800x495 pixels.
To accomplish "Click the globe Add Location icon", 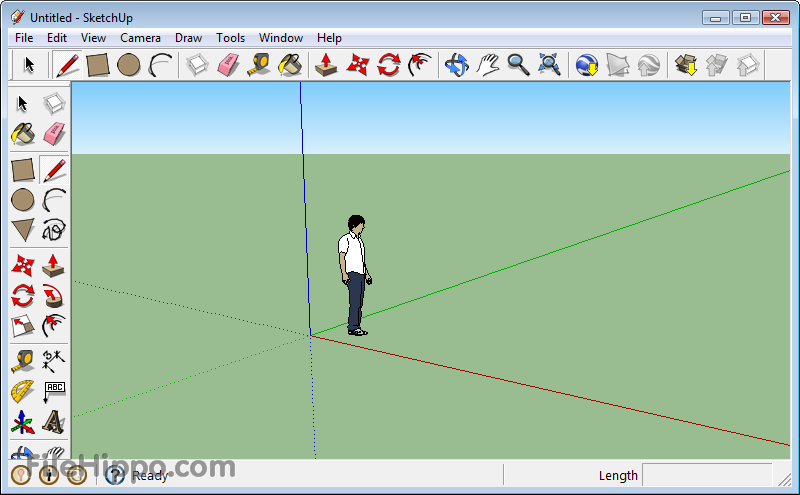I will [587, 65].
